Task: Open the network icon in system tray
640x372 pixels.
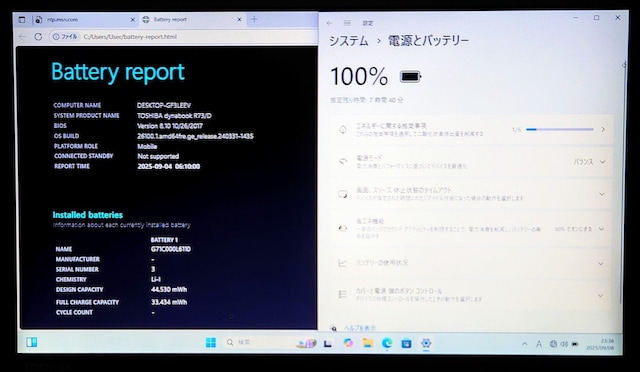Action: [553, 344]
